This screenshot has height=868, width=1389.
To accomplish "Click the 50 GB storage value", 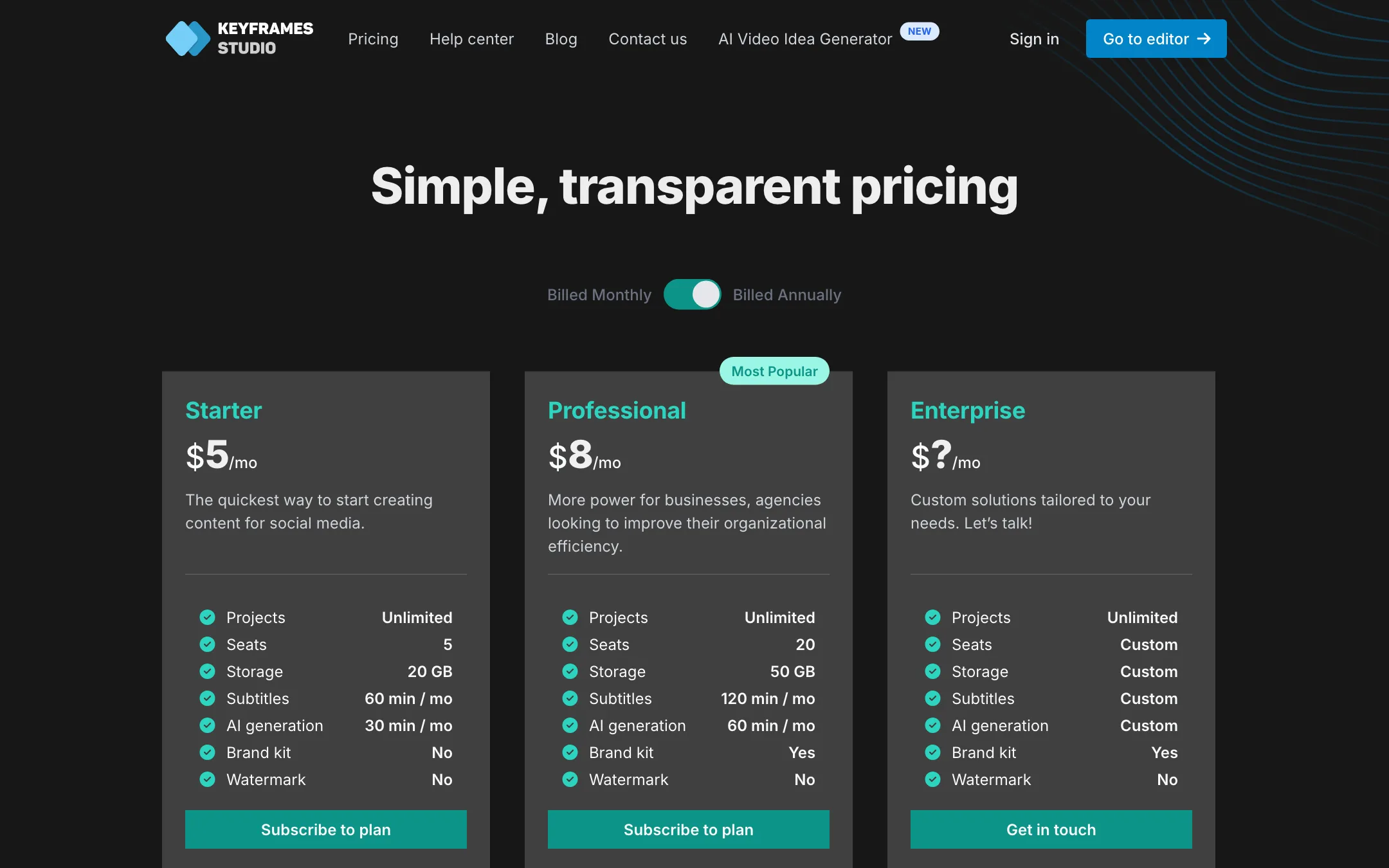I will tap(792, 671).
